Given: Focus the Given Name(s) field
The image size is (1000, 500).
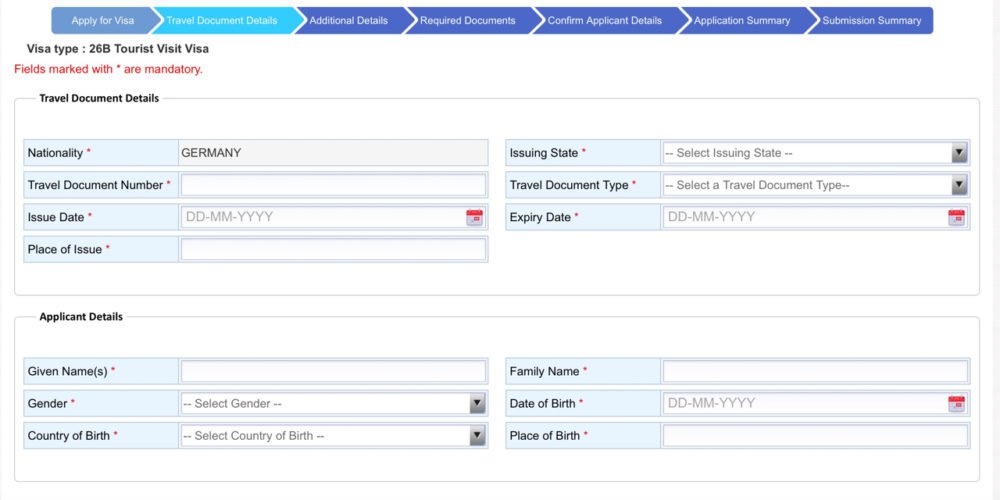Looking at the screenshot, I should [333, 371].
